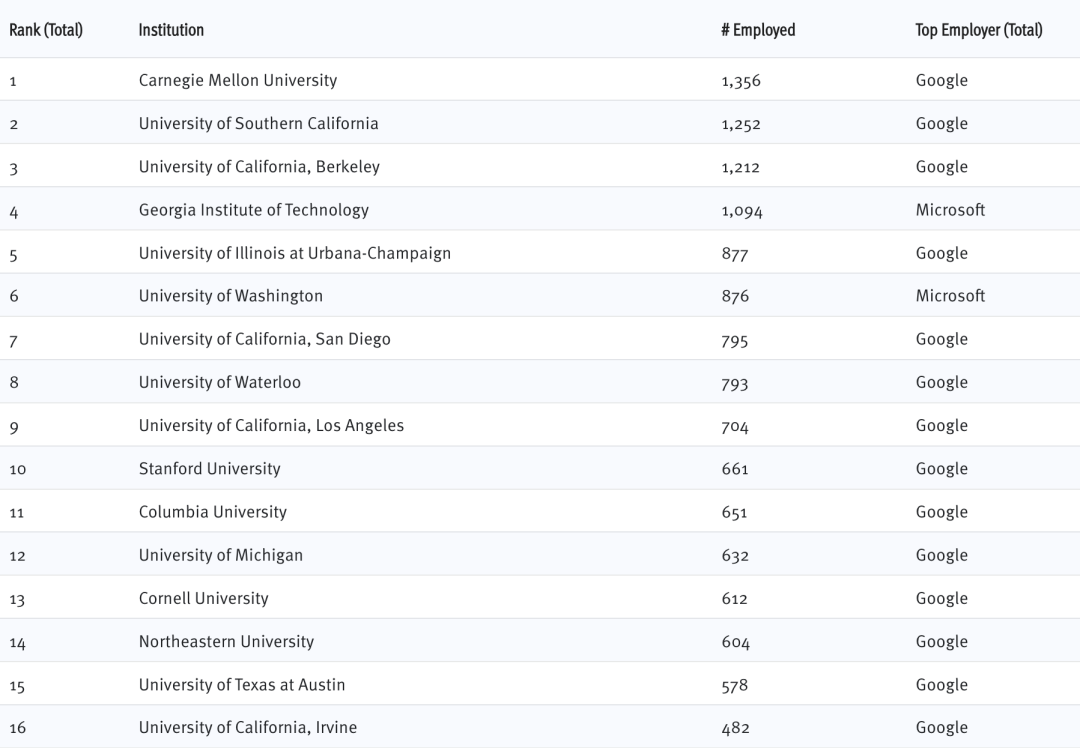Select University of California, Los Angeles

271,426
